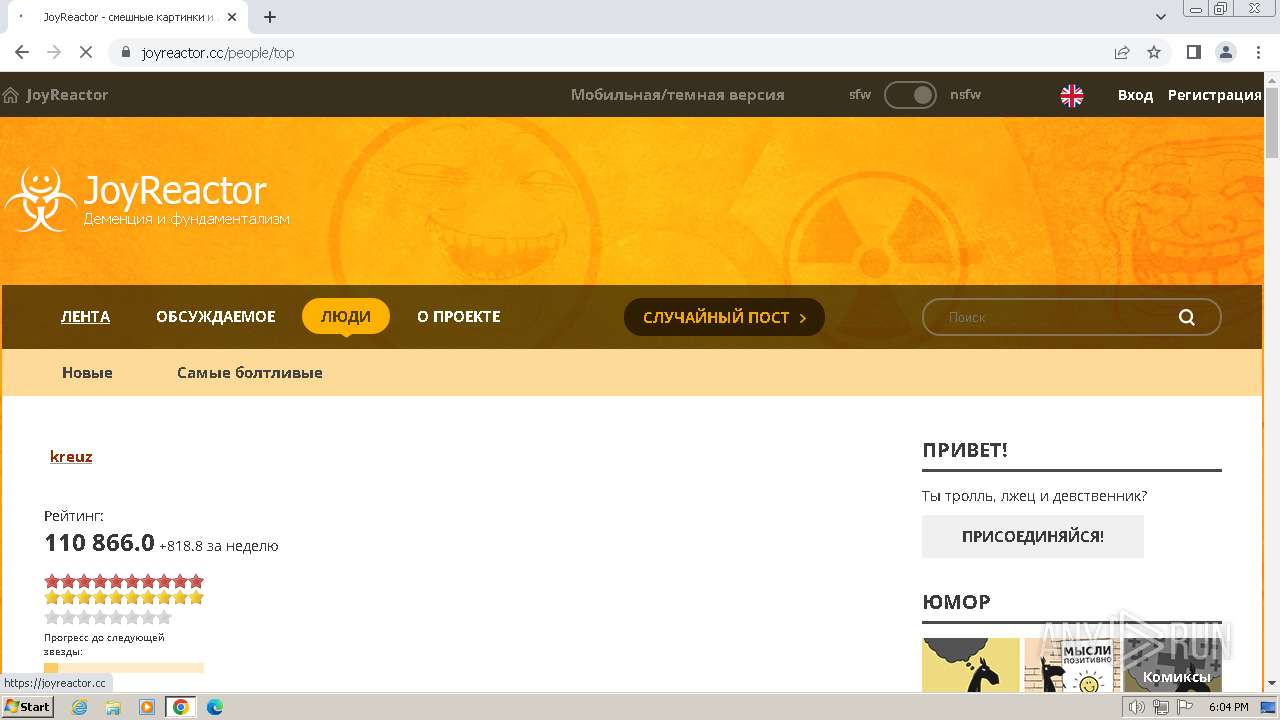
Task: Open media player from taskbar
Action: coord(147,707)
